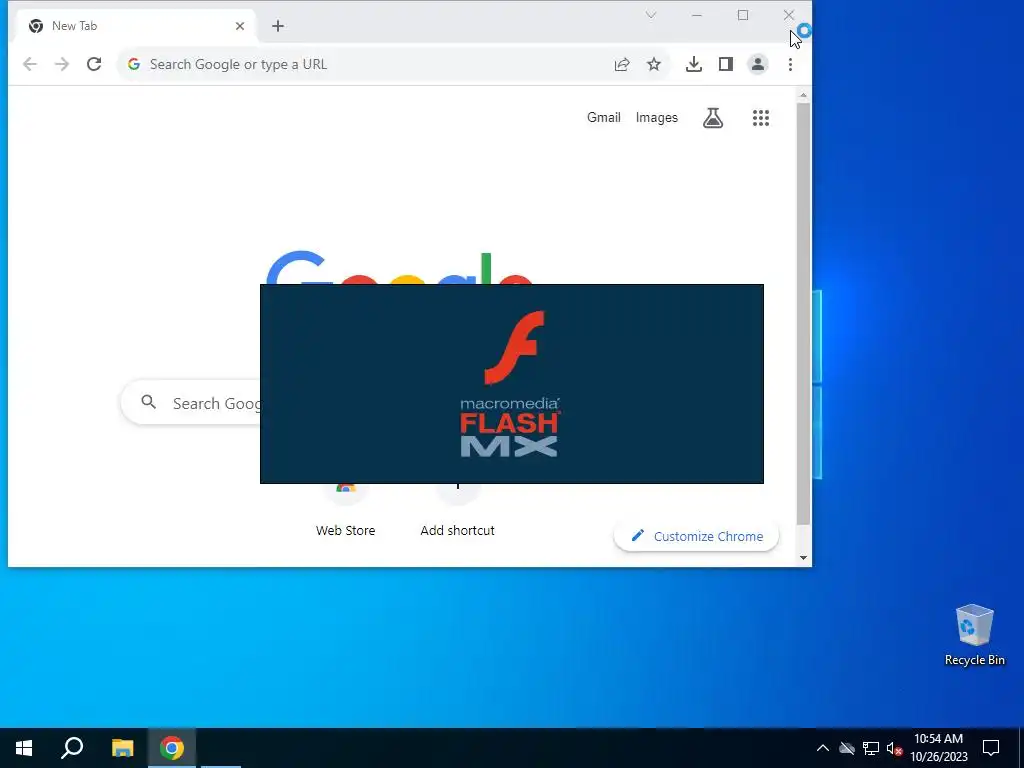Maximize the Chrome window
The height and width of the screenshot is (768, 1024).
743,15
